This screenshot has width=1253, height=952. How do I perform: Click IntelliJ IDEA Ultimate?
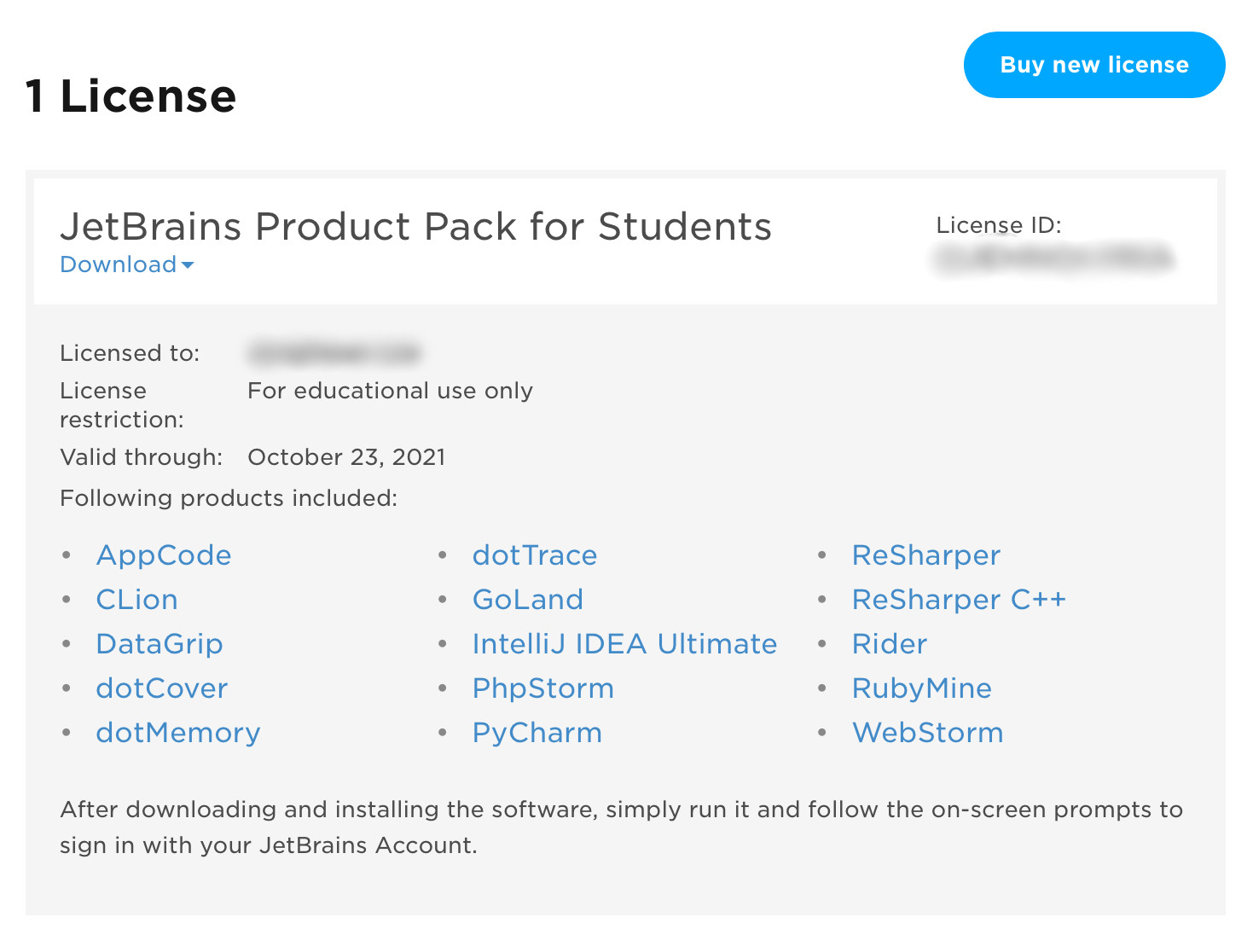624,643
